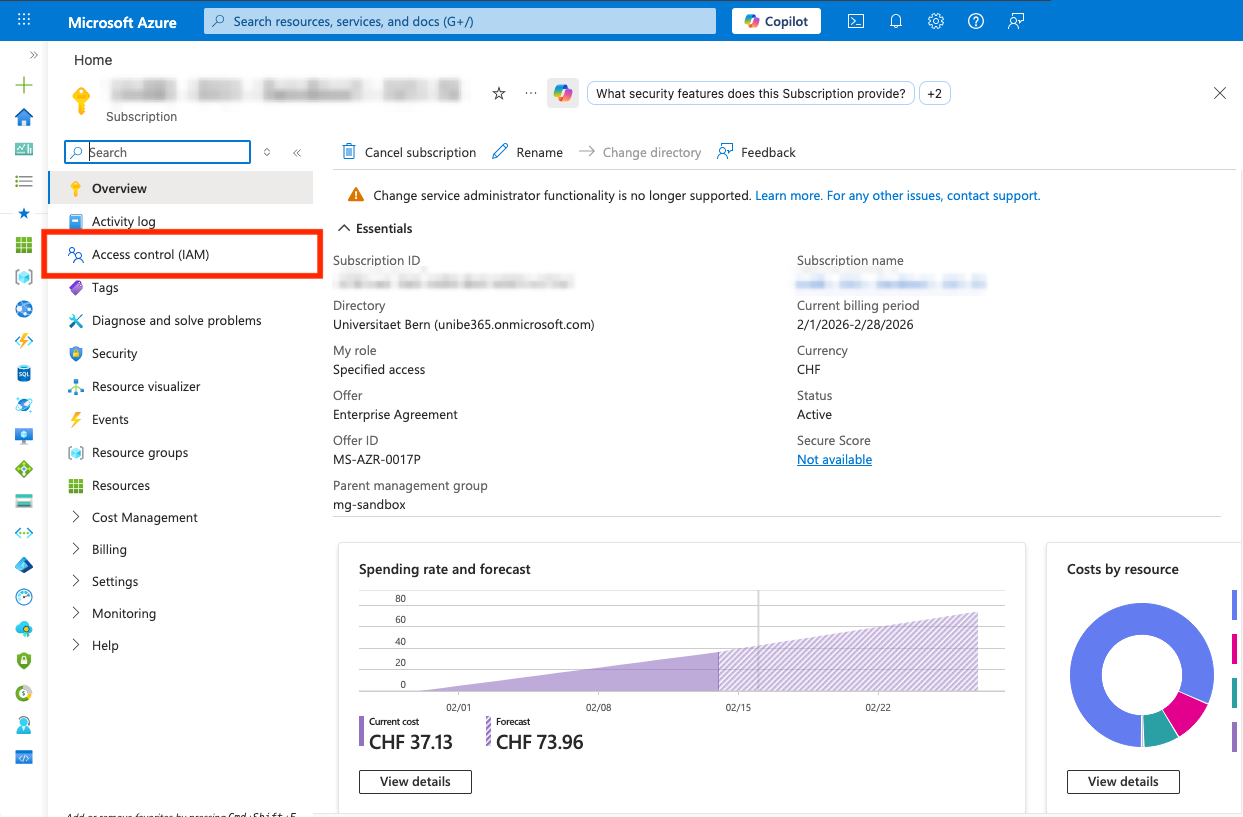Image resolution: width=1243 pixels, height=817 pixels.
Task: Select Resource groups in the side menu
Action: (140, 452)
